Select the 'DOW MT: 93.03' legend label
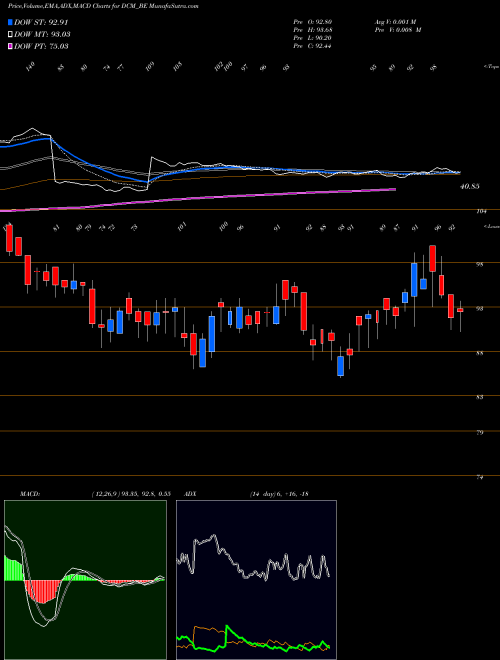The width and height of the screenshot is (500, 660). point(42,35)
